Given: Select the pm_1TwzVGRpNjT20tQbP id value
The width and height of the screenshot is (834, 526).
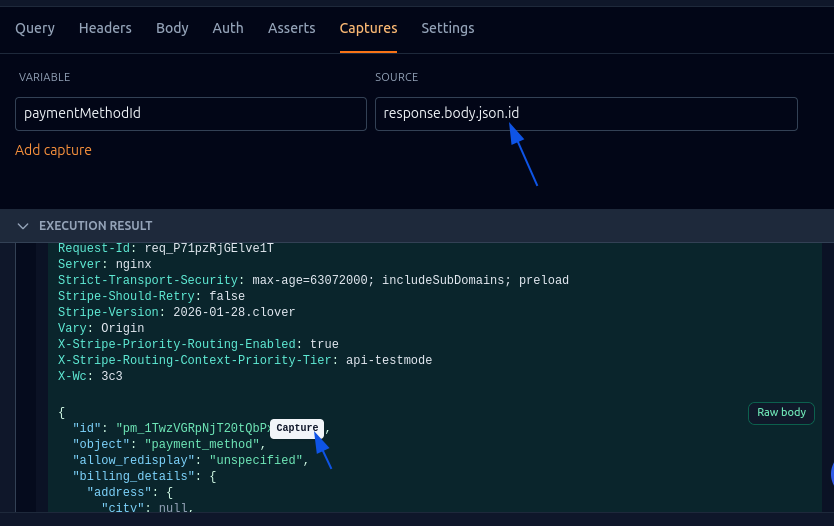Looking at the screenshot, I should pos(194,428).
